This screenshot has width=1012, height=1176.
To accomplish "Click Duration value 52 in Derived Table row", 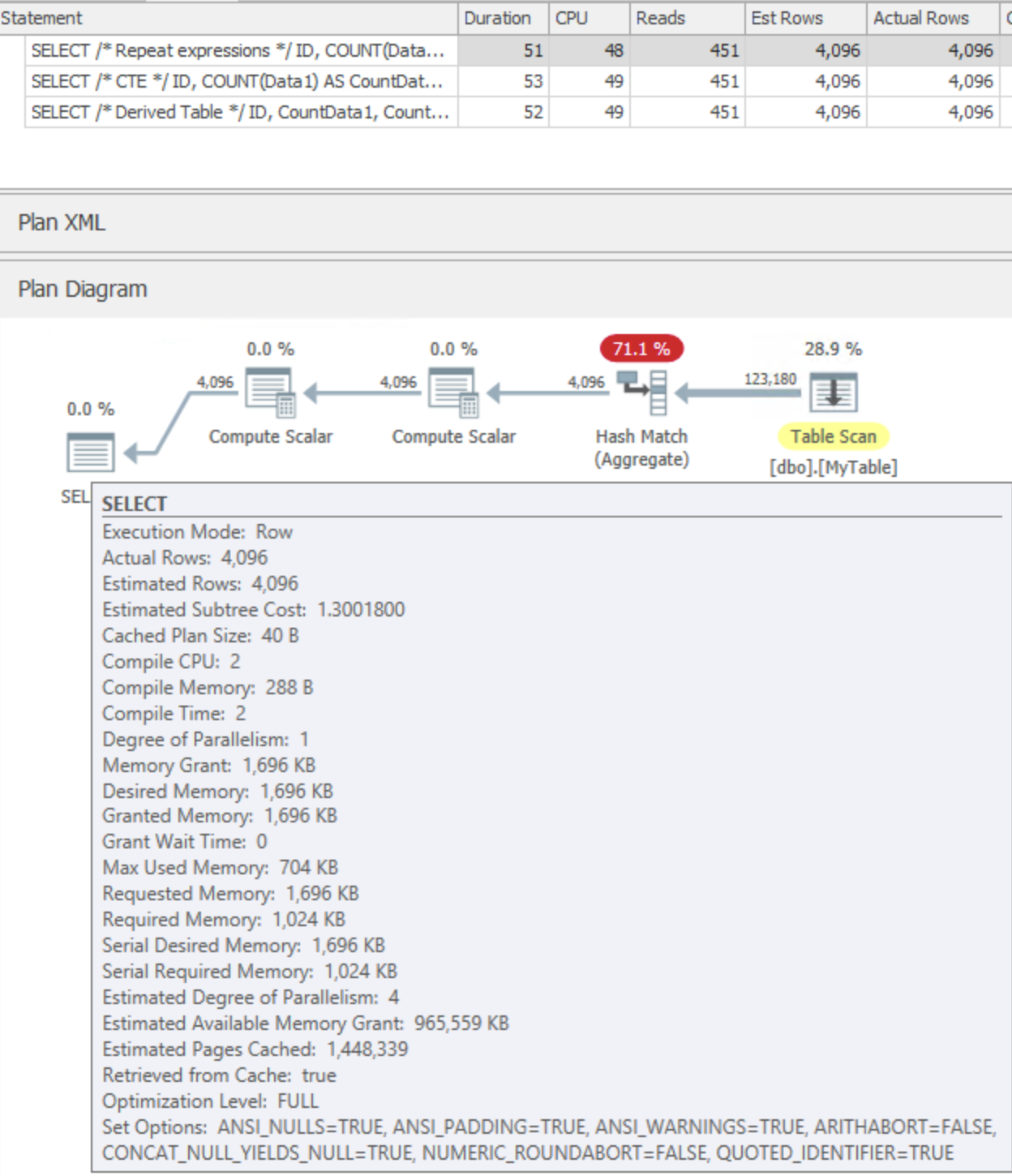I will click(x=533, y=112).
